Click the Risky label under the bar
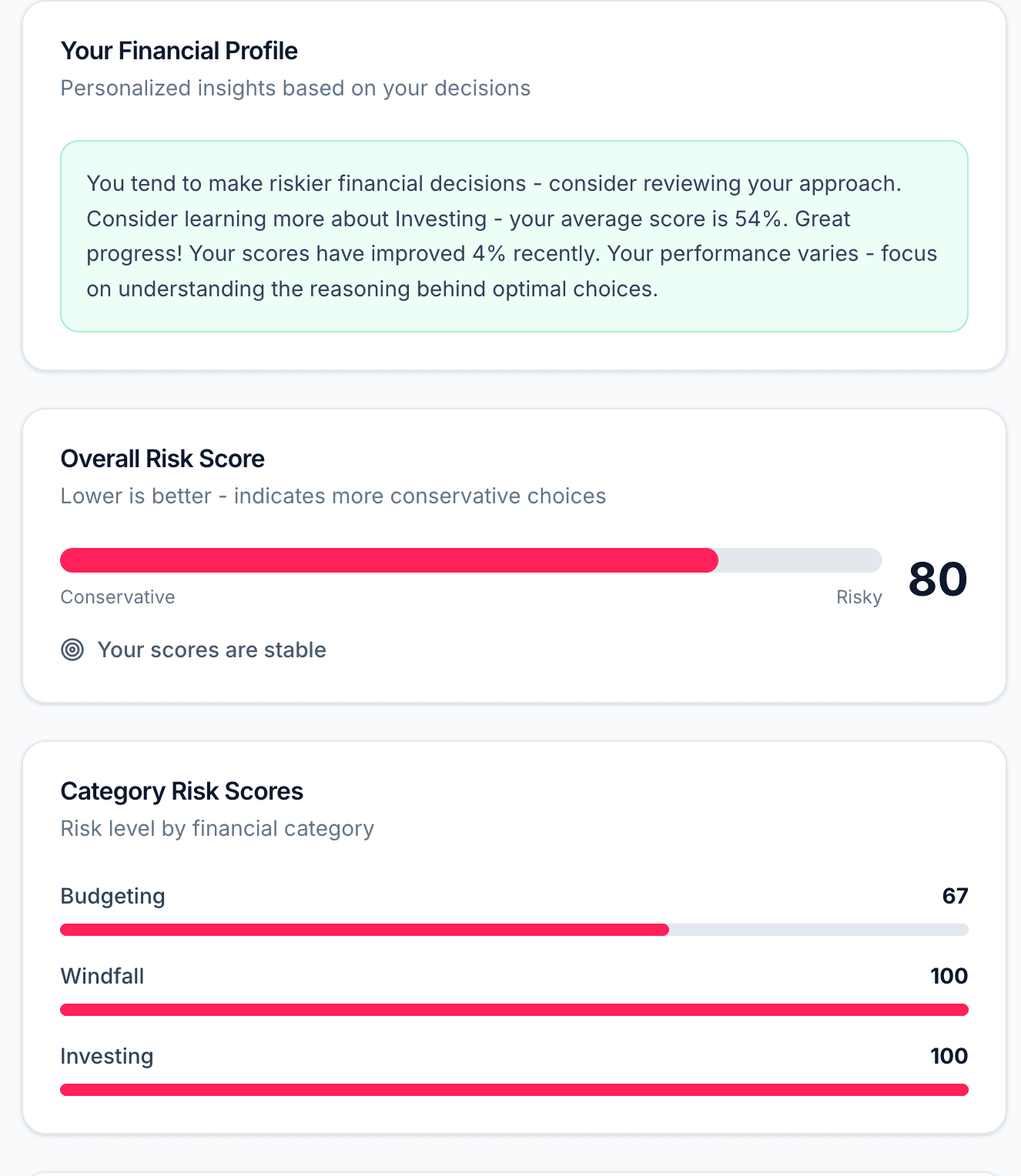 click(x=859, y=597)
